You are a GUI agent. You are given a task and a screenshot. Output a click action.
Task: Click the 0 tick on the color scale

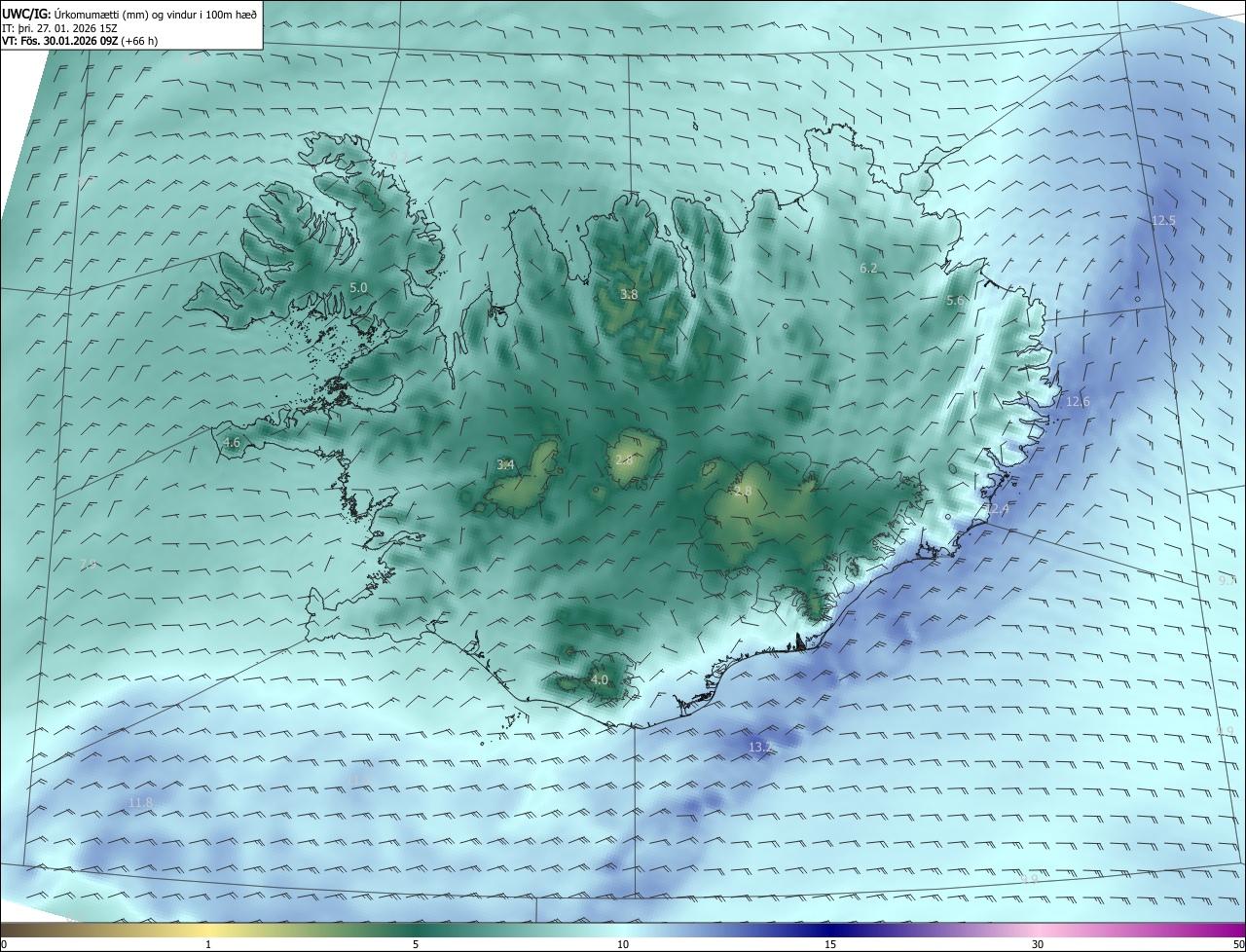tap(4, 944)
